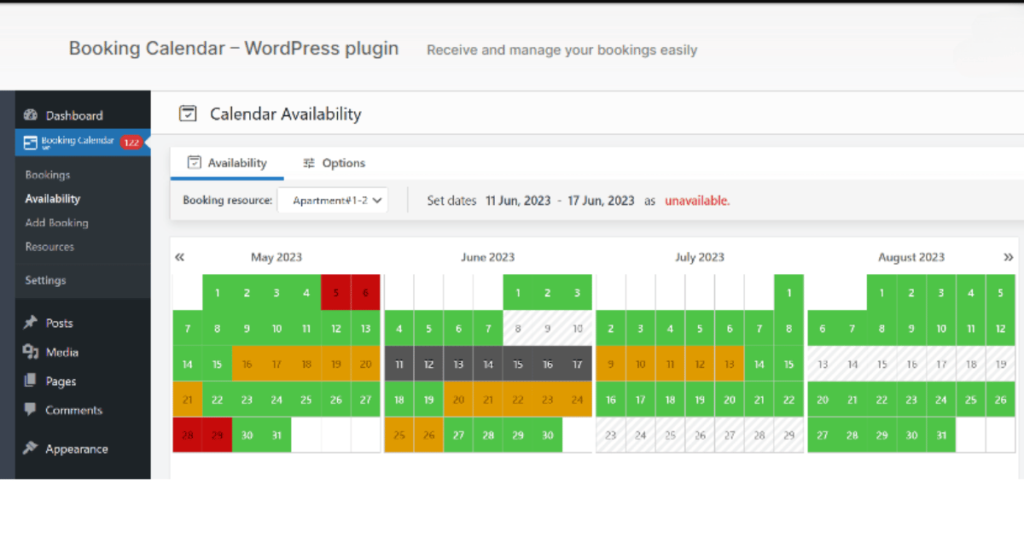1024x538 pixels.
Task: Select May 31 green date
Action: pyautogui.click(x=276, y=435)
